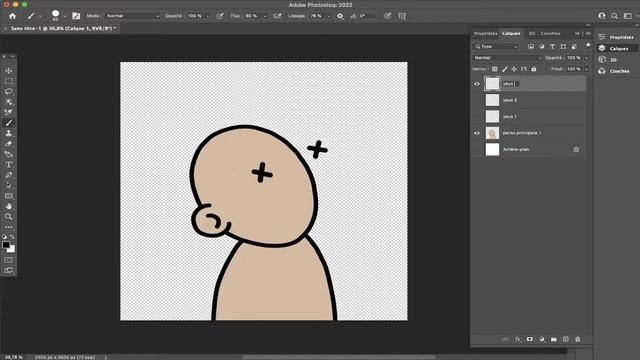Open the layer filter Type dropdown
The image size is (640, 360).
click(496, 47)
